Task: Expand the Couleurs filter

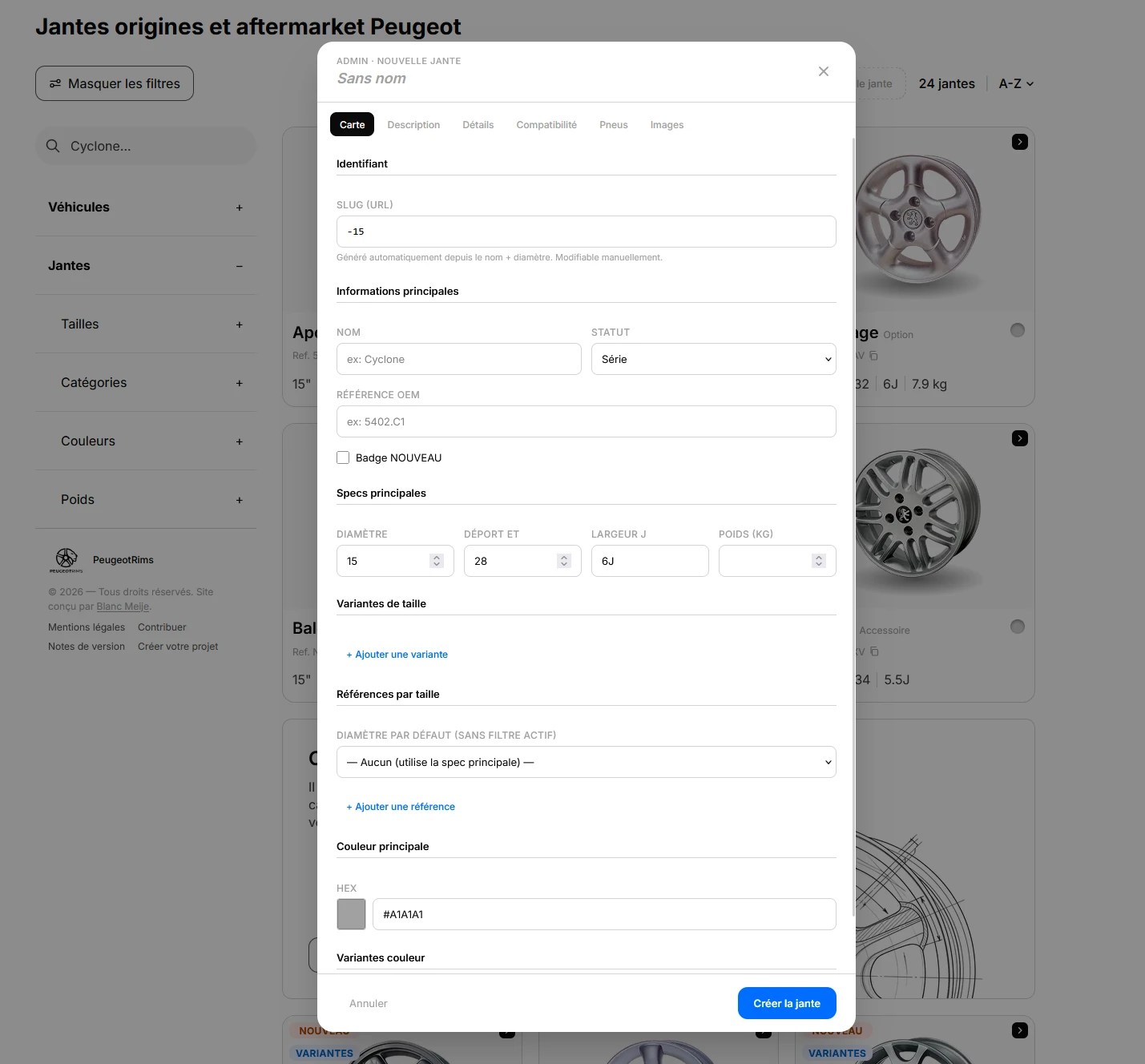Action: pos(146,441)
